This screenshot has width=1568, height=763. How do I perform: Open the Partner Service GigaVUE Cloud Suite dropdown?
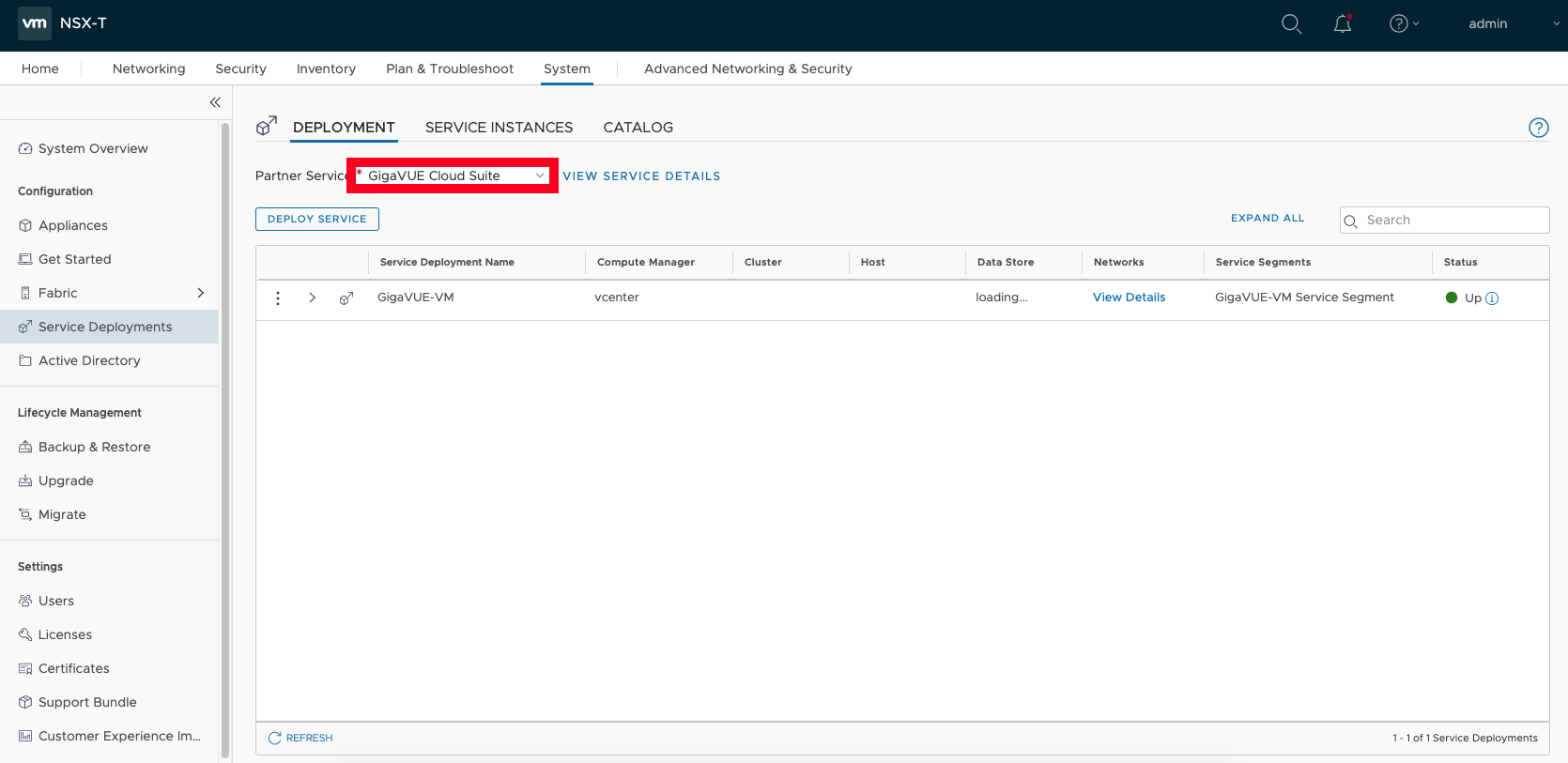pos(453,175)
